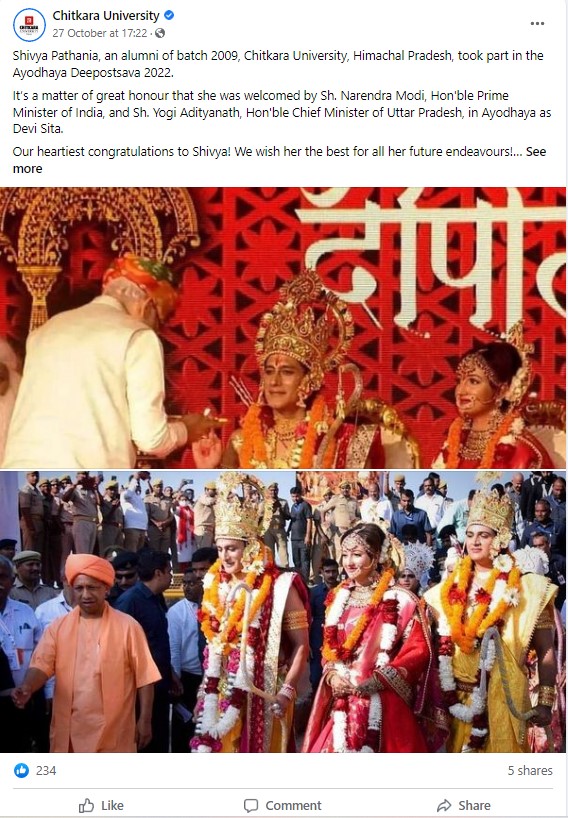Click the public globe privacy icon

[160, 33]
